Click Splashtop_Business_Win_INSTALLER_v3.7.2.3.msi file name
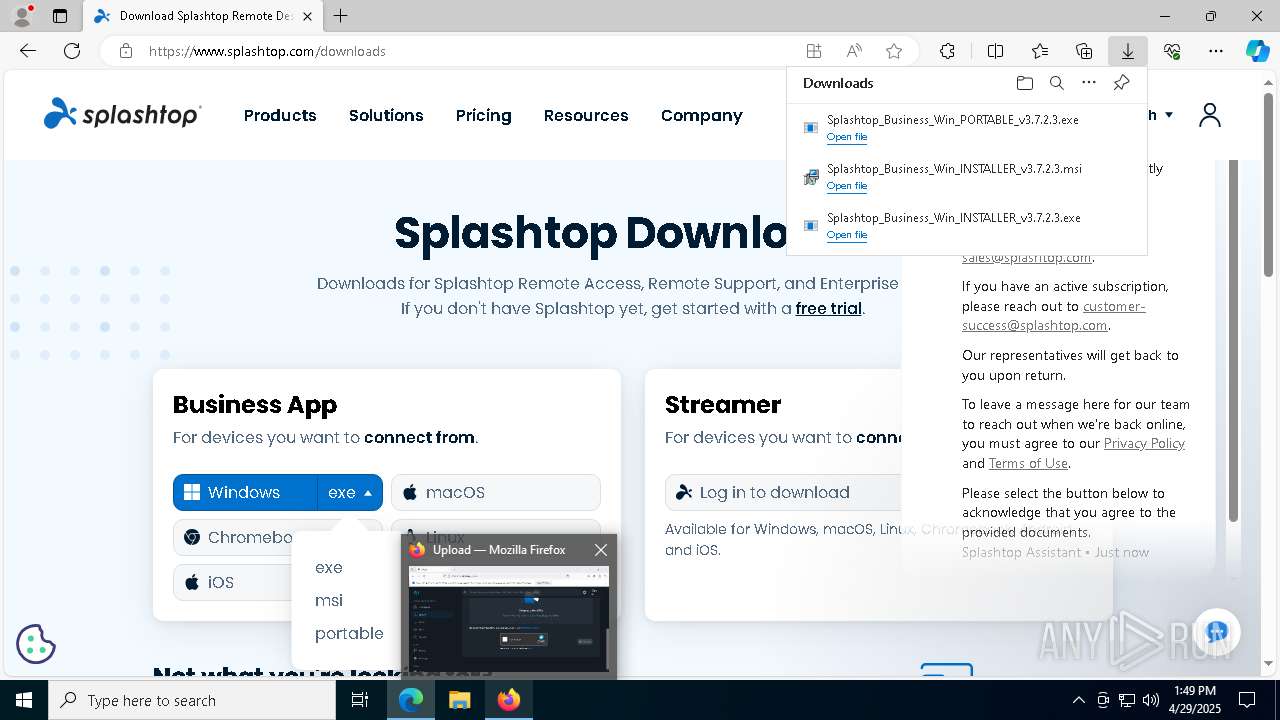1280x720 pixels. click(x=954, y=169)
